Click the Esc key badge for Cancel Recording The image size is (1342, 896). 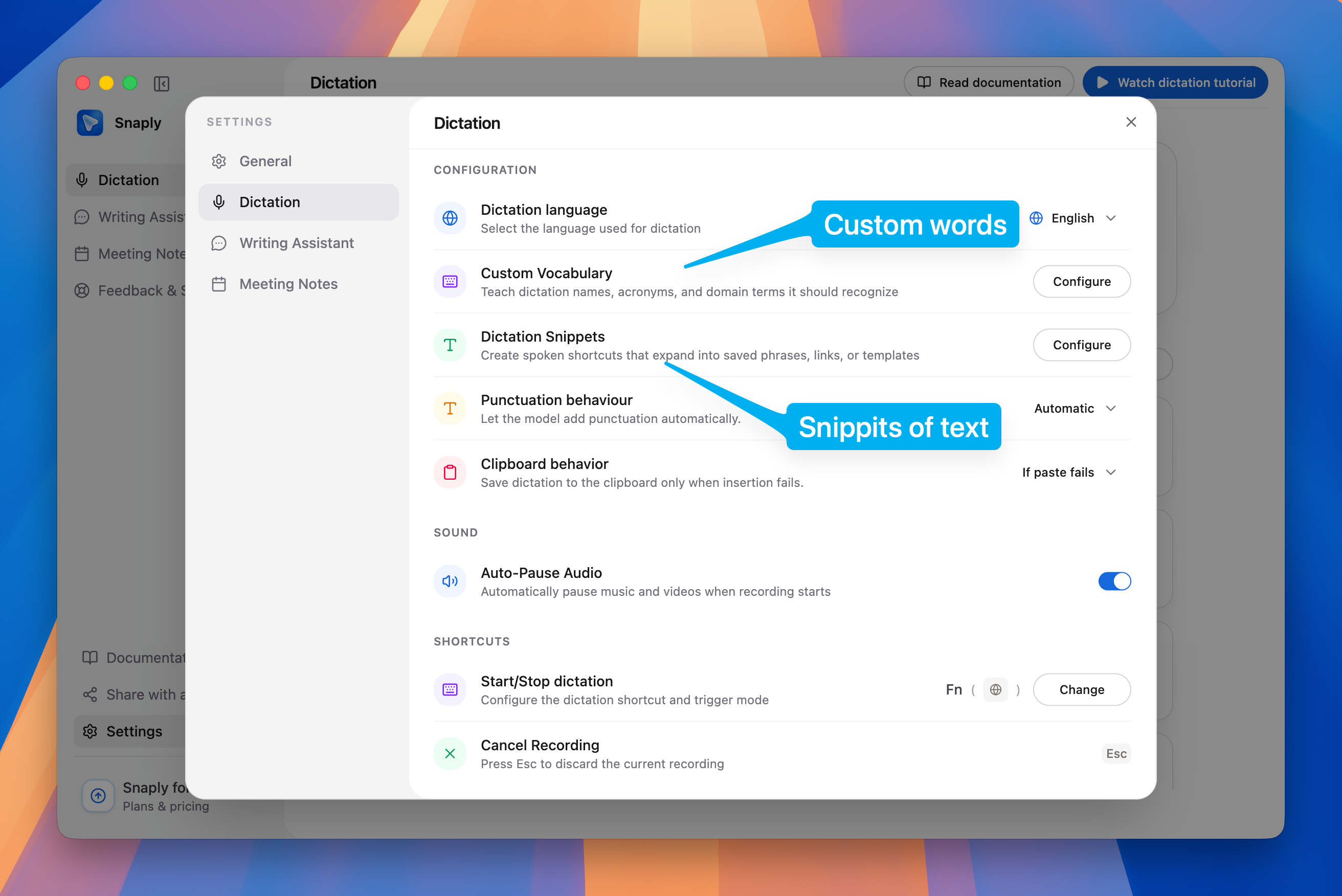coord(1116,754)
